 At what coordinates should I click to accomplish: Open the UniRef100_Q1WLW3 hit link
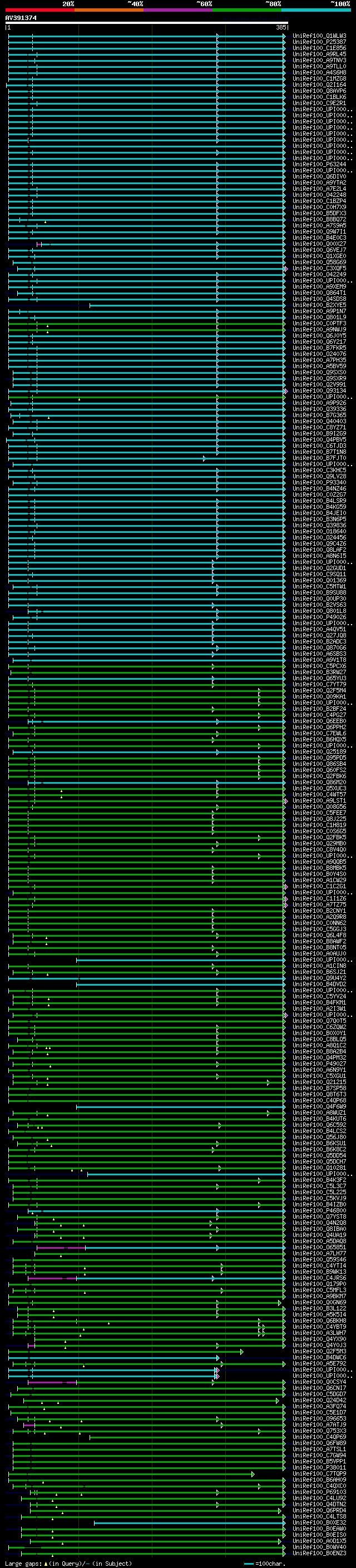point(319,36)
